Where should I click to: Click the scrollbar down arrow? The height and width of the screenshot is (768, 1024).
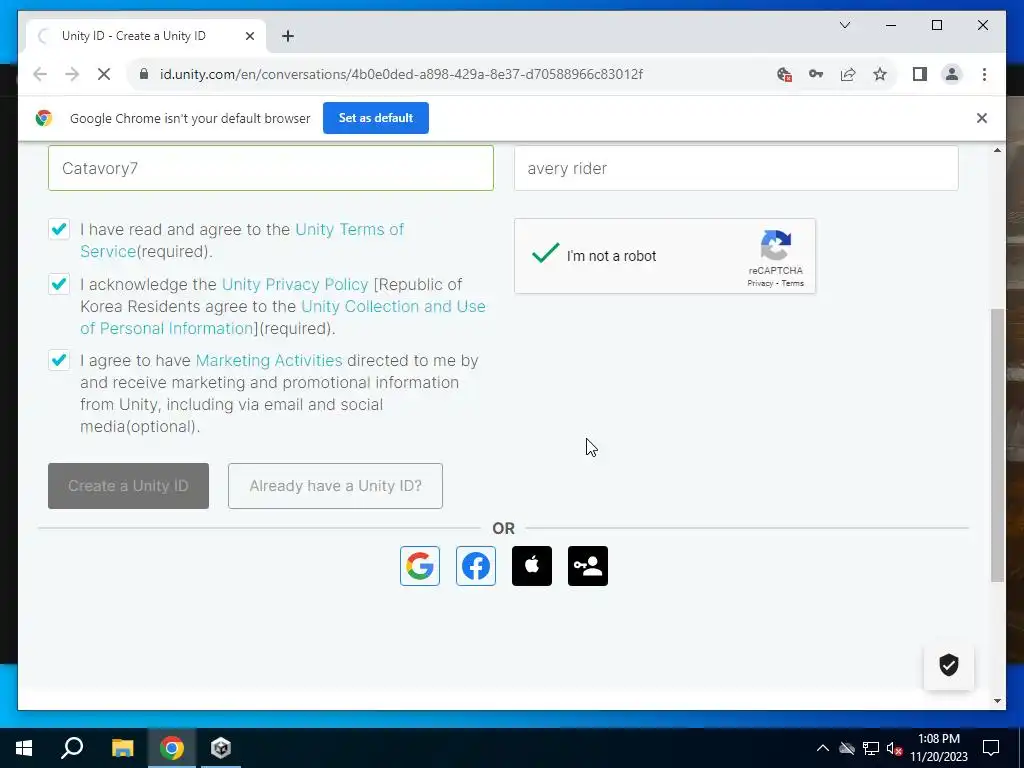(997, 701)
